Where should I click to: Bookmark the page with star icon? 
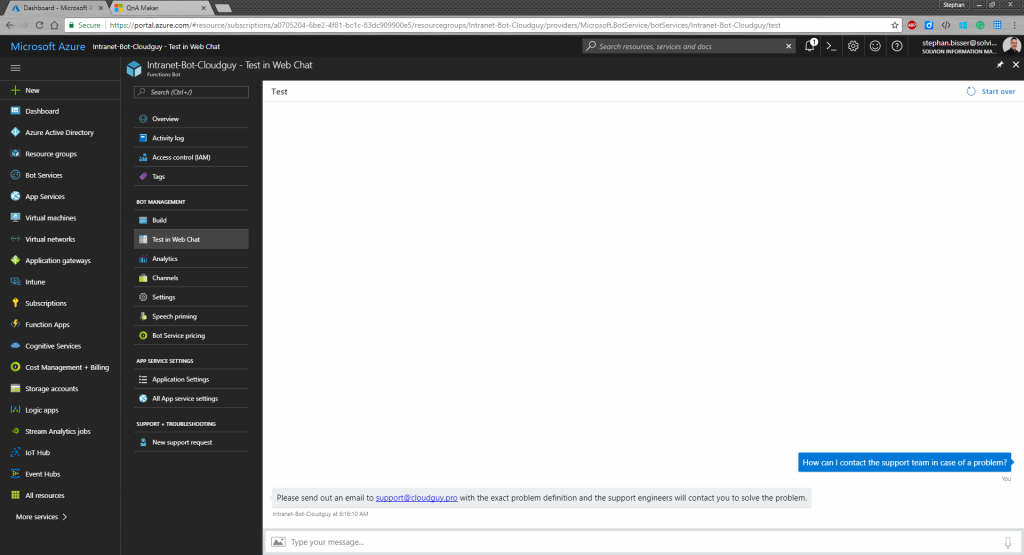[x=895, y=25]
